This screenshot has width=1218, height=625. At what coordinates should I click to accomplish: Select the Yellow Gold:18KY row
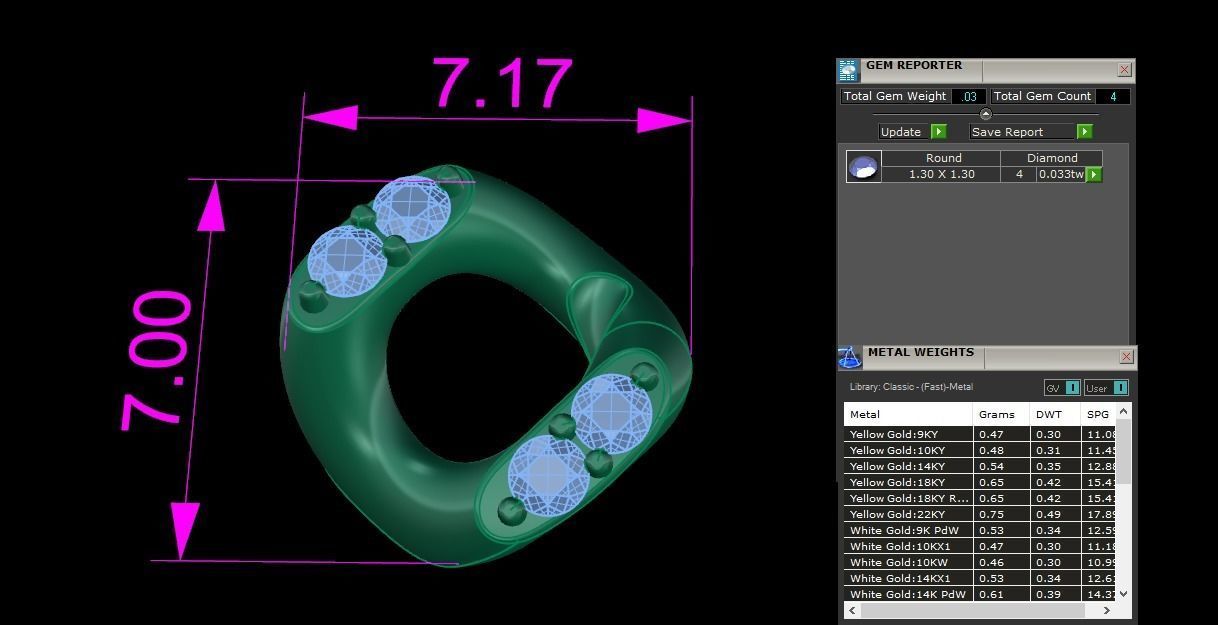pos(980,482)
